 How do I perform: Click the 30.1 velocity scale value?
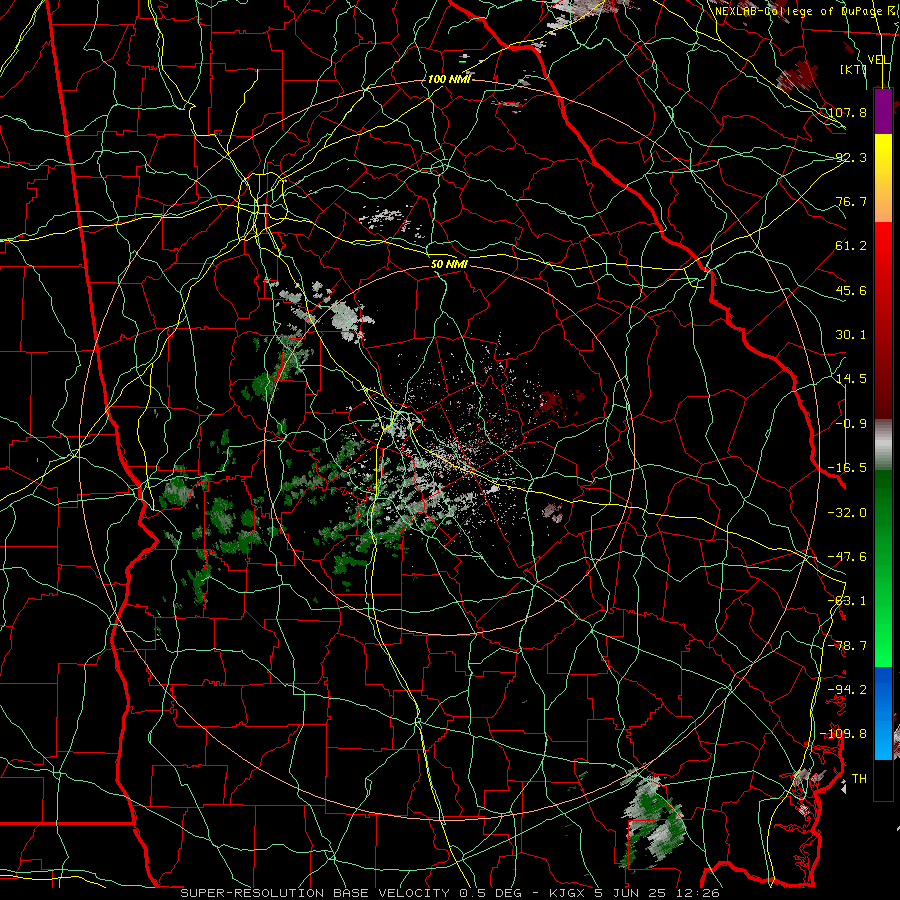coord(851,335)
